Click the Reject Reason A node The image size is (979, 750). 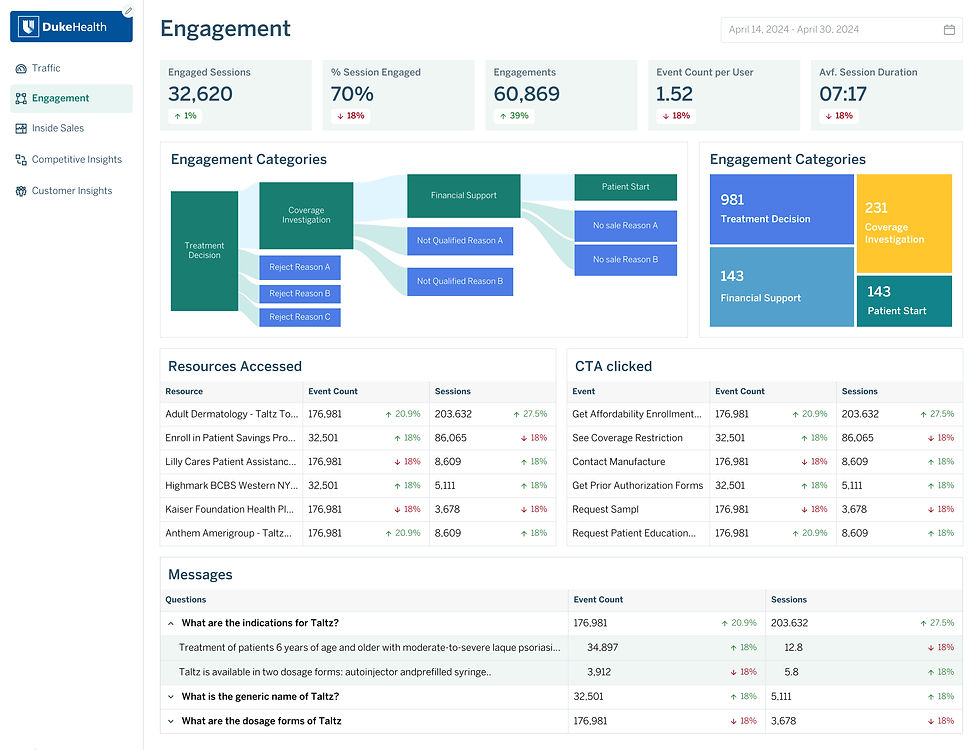[300, 267]
